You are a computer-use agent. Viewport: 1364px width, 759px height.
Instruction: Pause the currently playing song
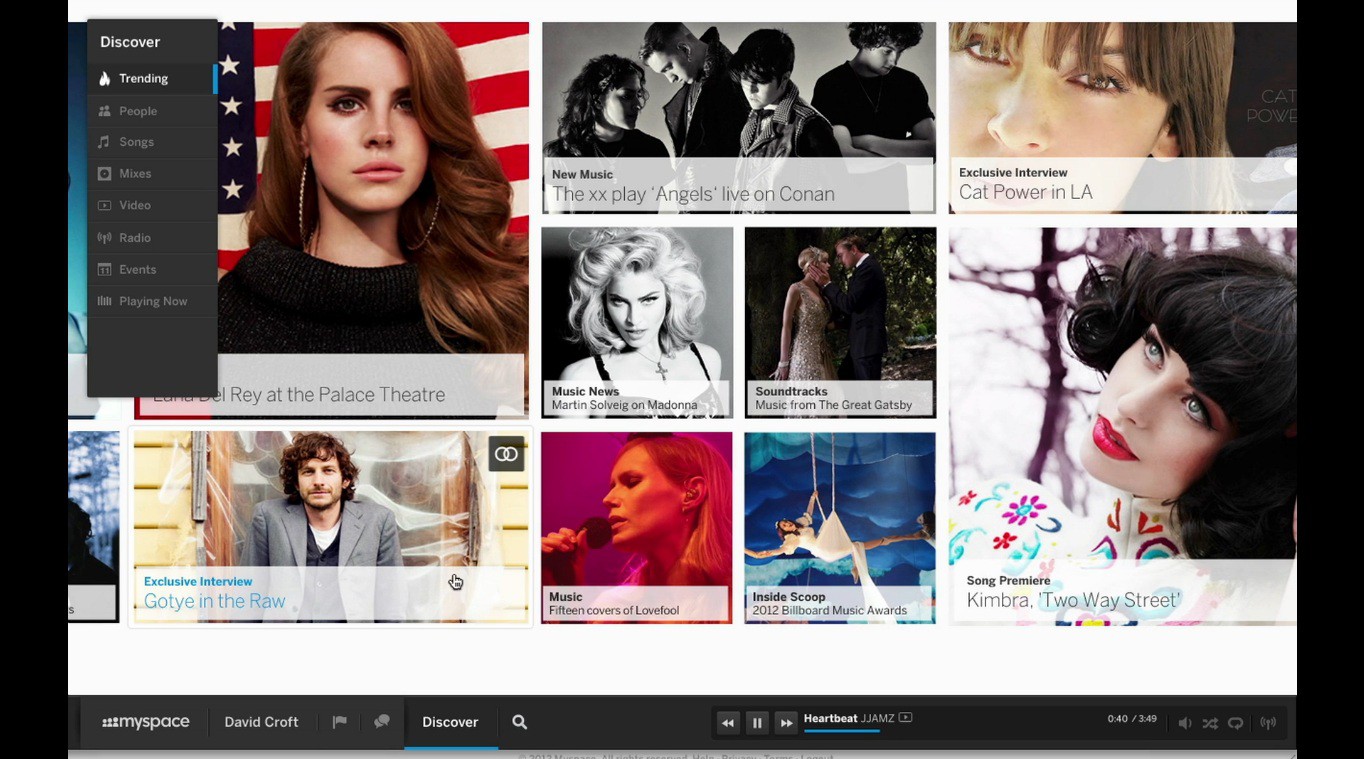[757, 723]
